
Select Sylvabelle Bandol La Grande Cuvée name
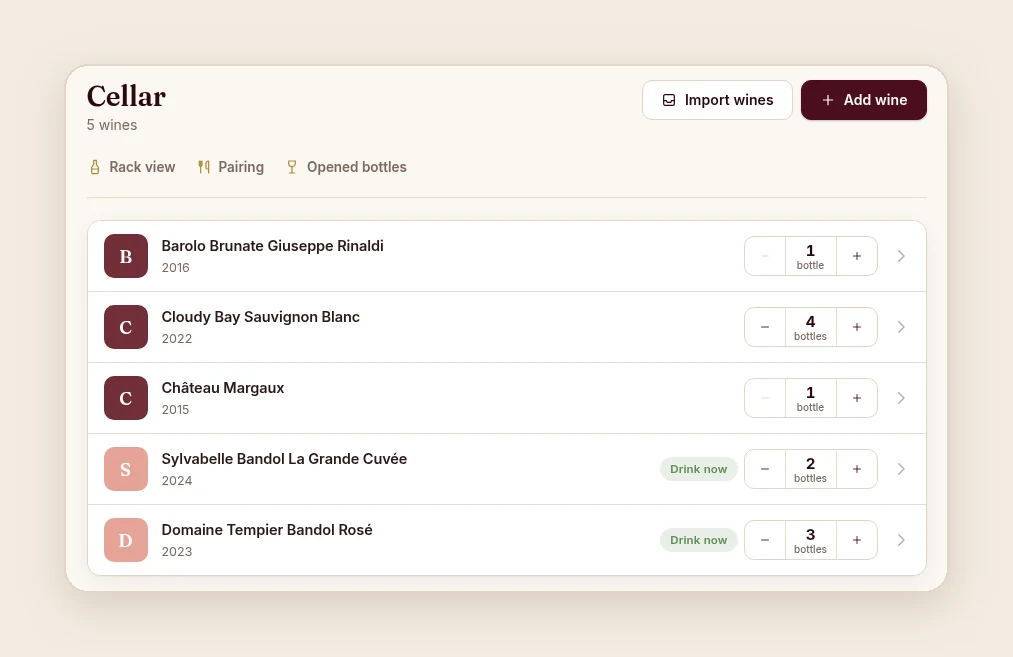(284, 459)
